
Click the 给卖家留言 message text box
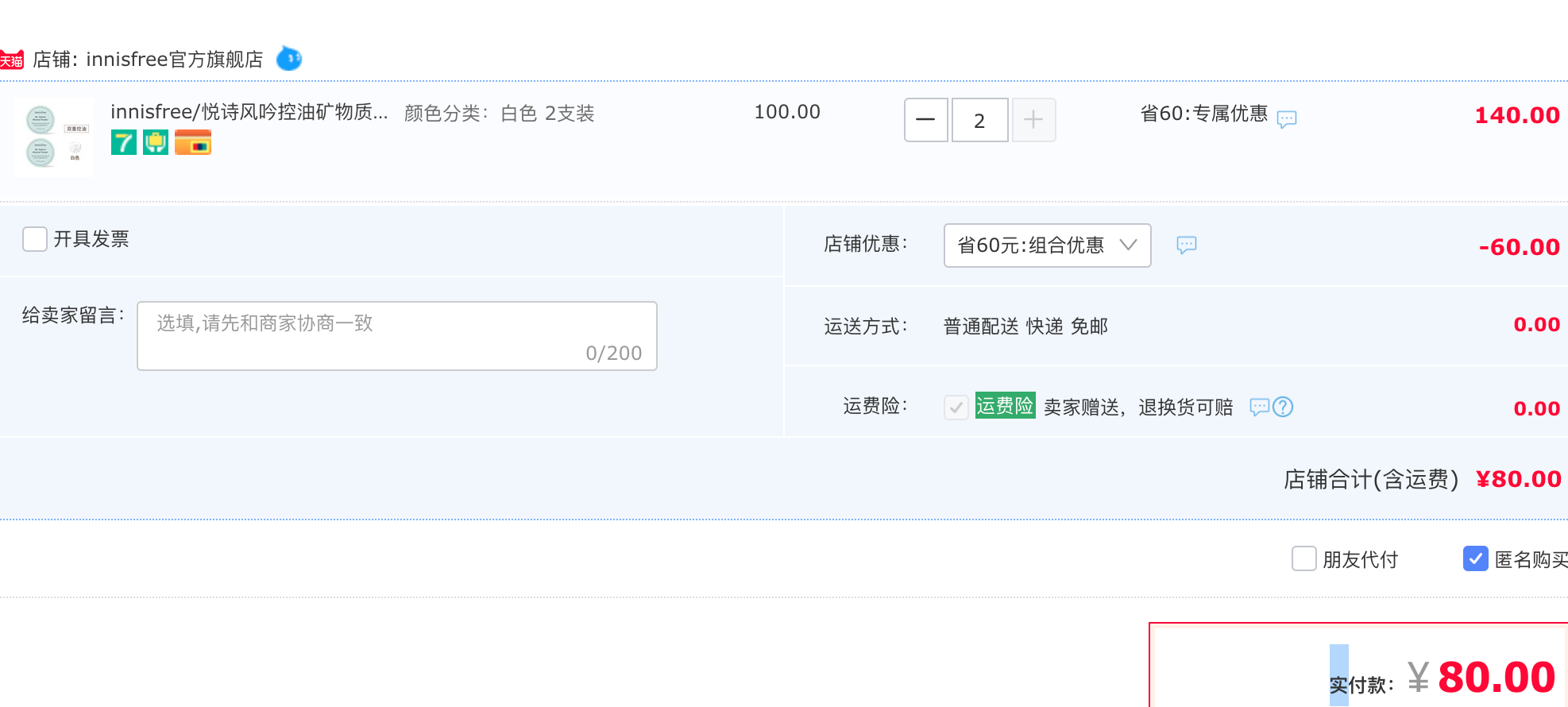[x=397, y=336]
